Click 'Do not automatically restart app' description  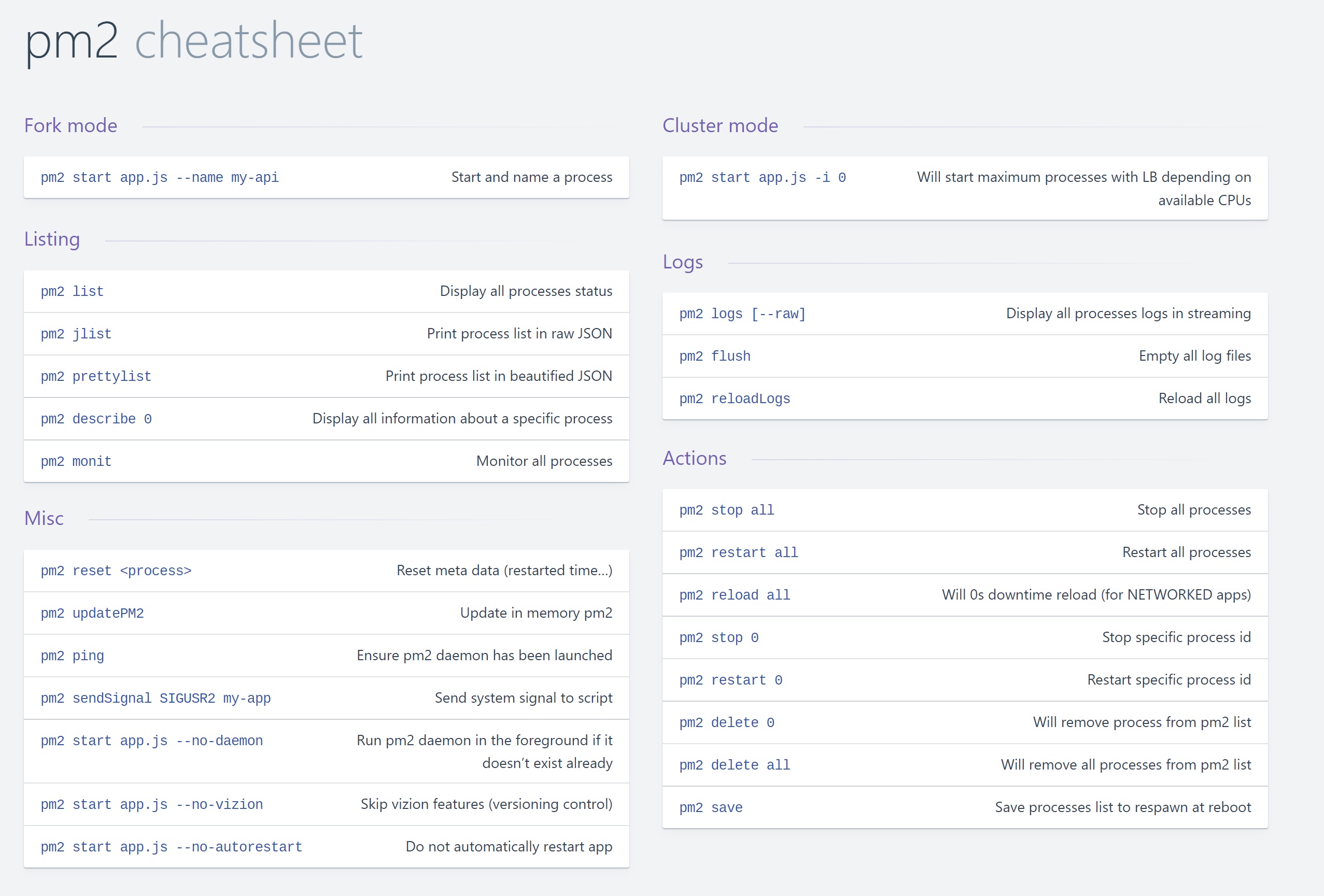click(x=509, y=847)
